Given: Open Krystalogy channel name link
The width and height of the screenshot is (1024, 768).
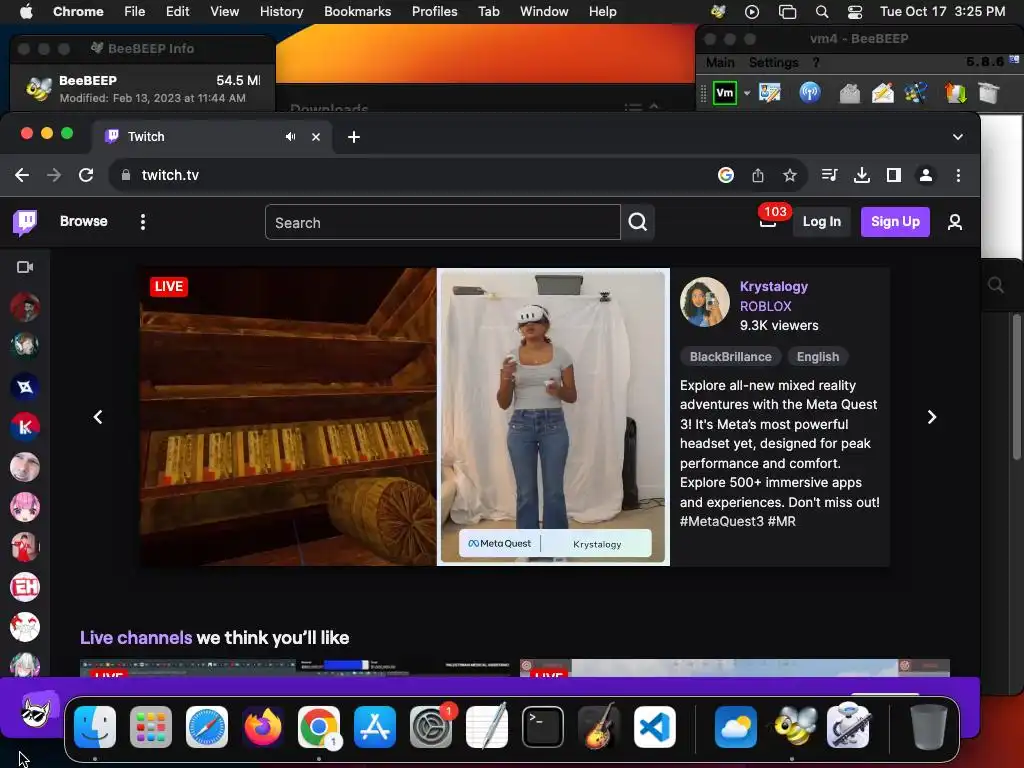Looking at the screenshot, I should point(774,286).
